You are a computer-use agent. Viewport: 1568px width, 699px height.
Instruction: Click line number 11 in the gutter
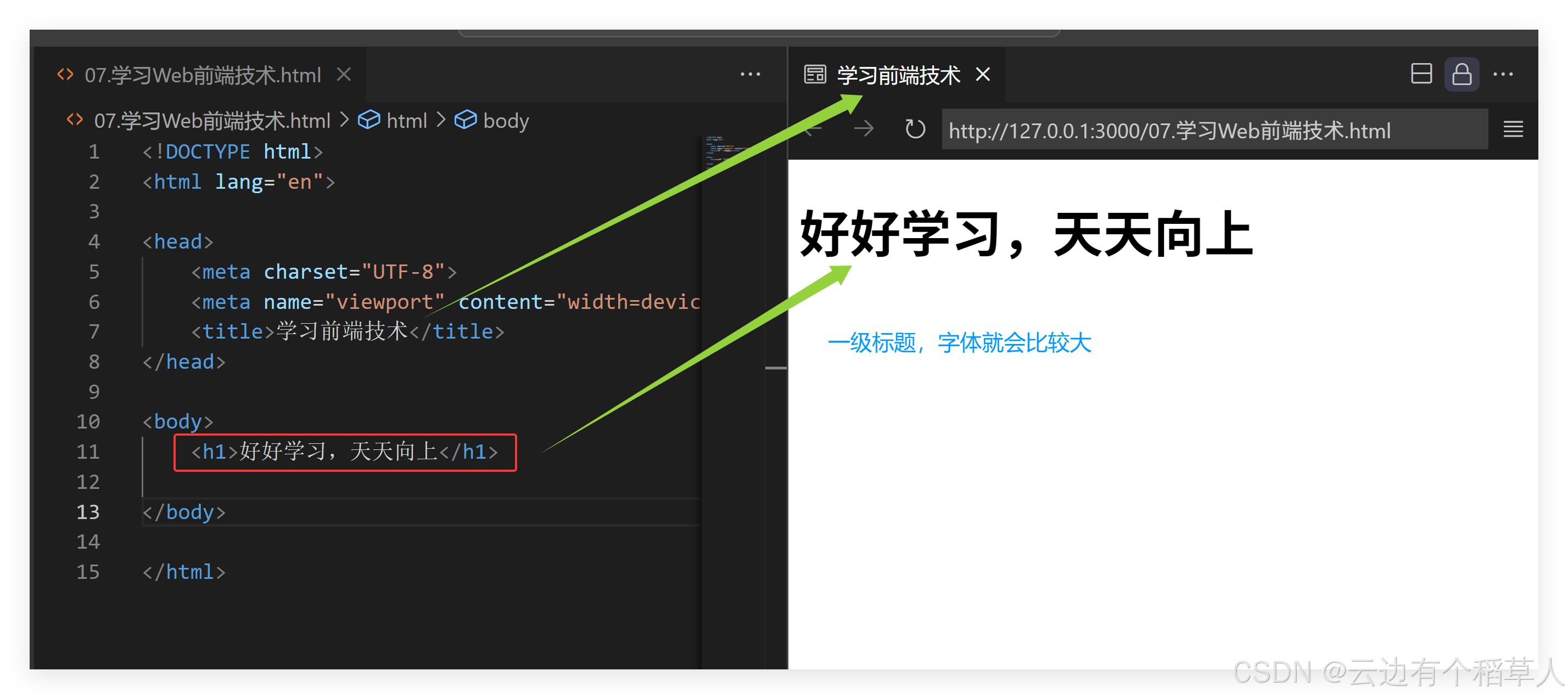(x=88, y=452)
